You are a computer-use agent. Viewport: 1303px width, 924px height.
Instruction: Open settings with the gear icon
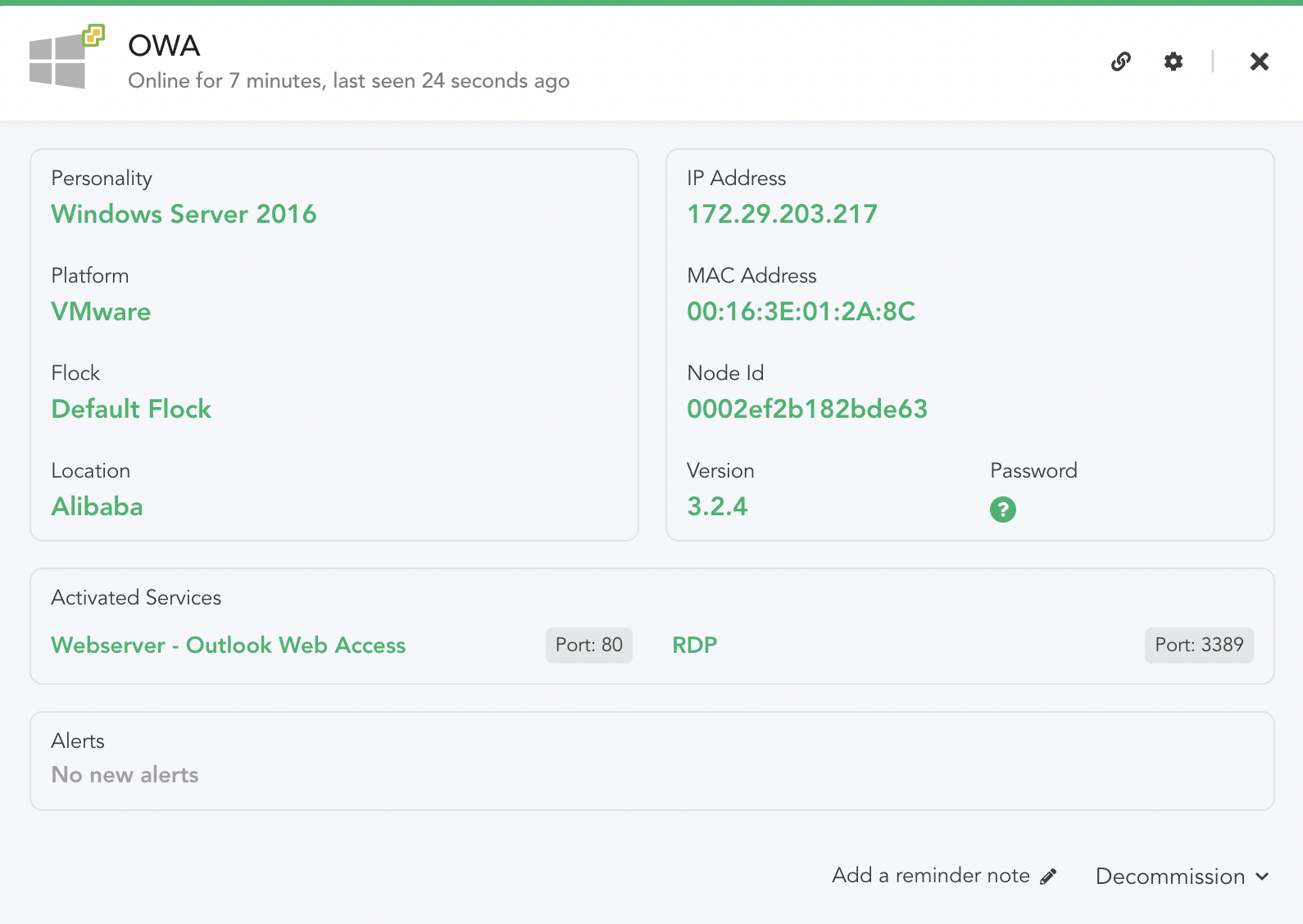(x=1174, y=61)
